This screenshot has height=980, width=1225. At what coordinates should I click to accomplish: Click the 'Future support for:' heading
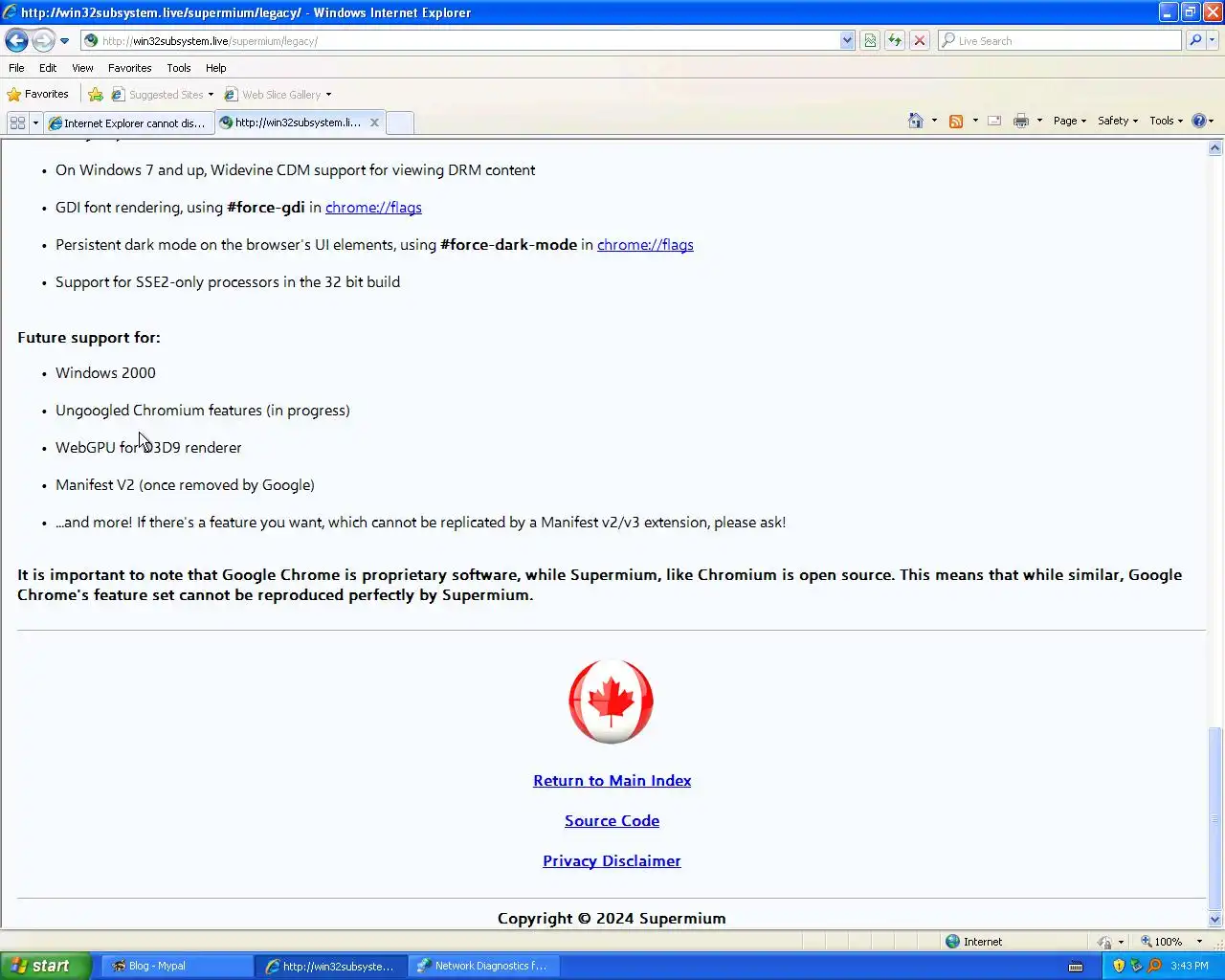pos(89,337)
